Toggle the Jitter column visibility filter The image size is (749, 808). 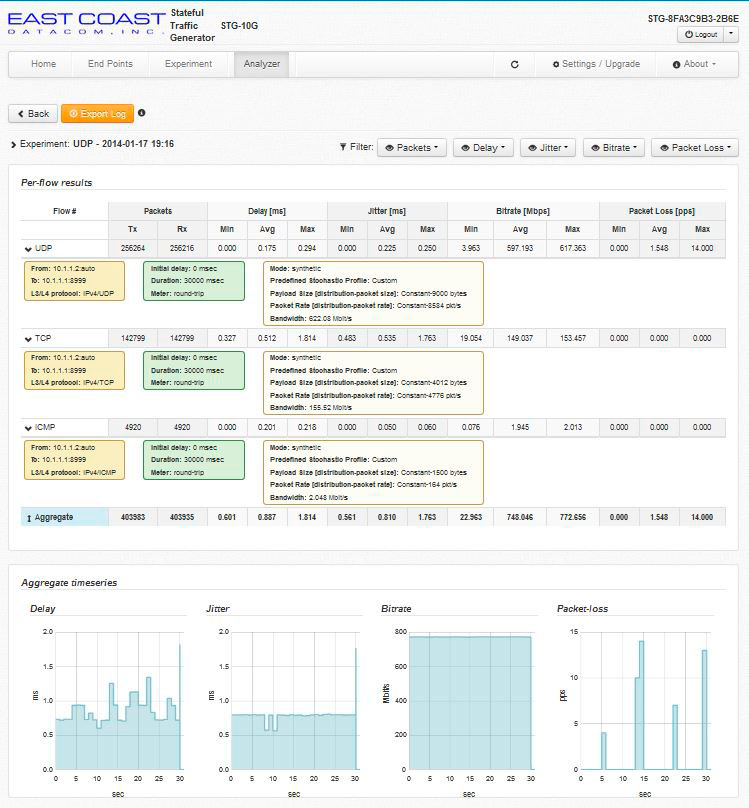(549, 148)
